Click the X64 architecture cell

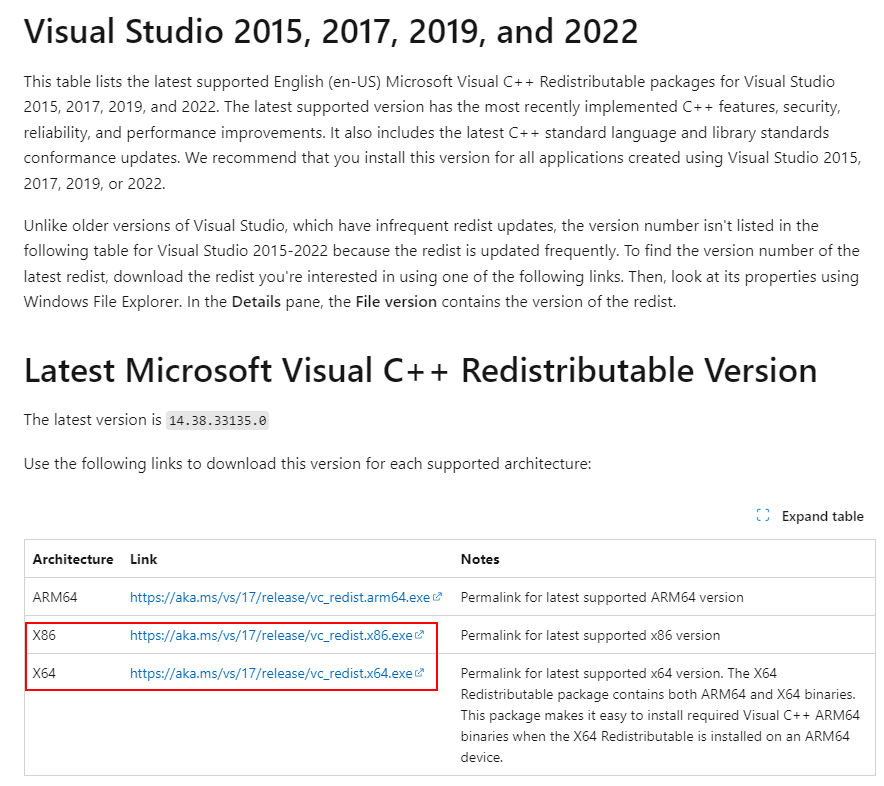click(44, 673)
